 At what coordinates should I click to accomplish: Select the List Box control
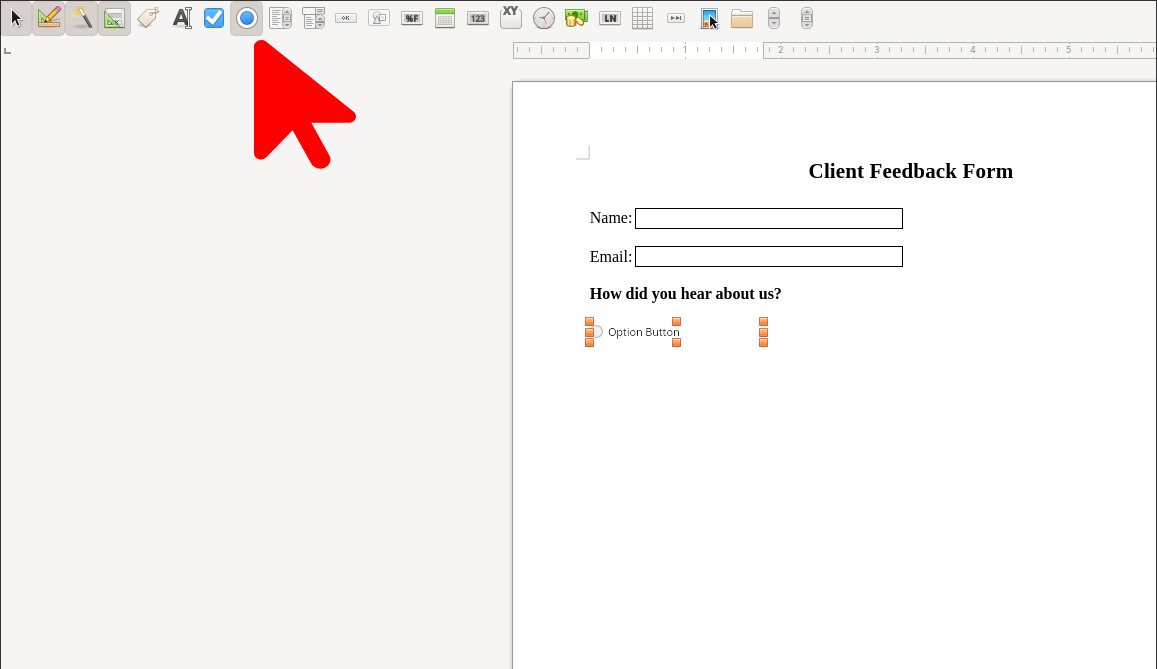pos(280,18)
